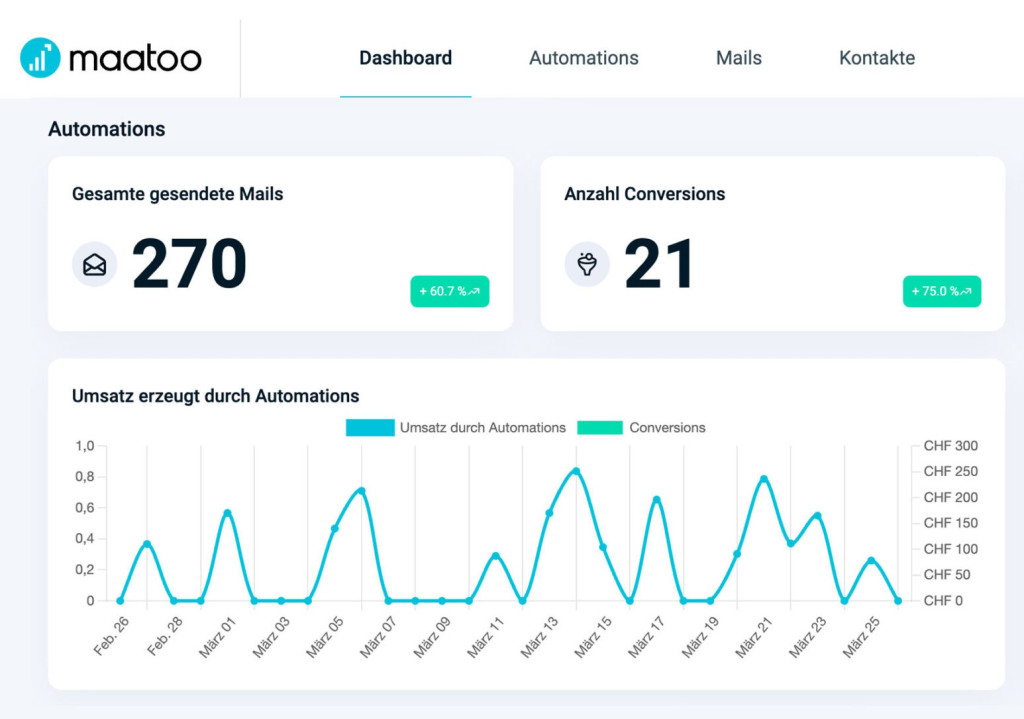Image resolution: width=1024 pixels, height=719 pixels.
Task: Select the 270 sent mails value
Action: coord(189,264)
